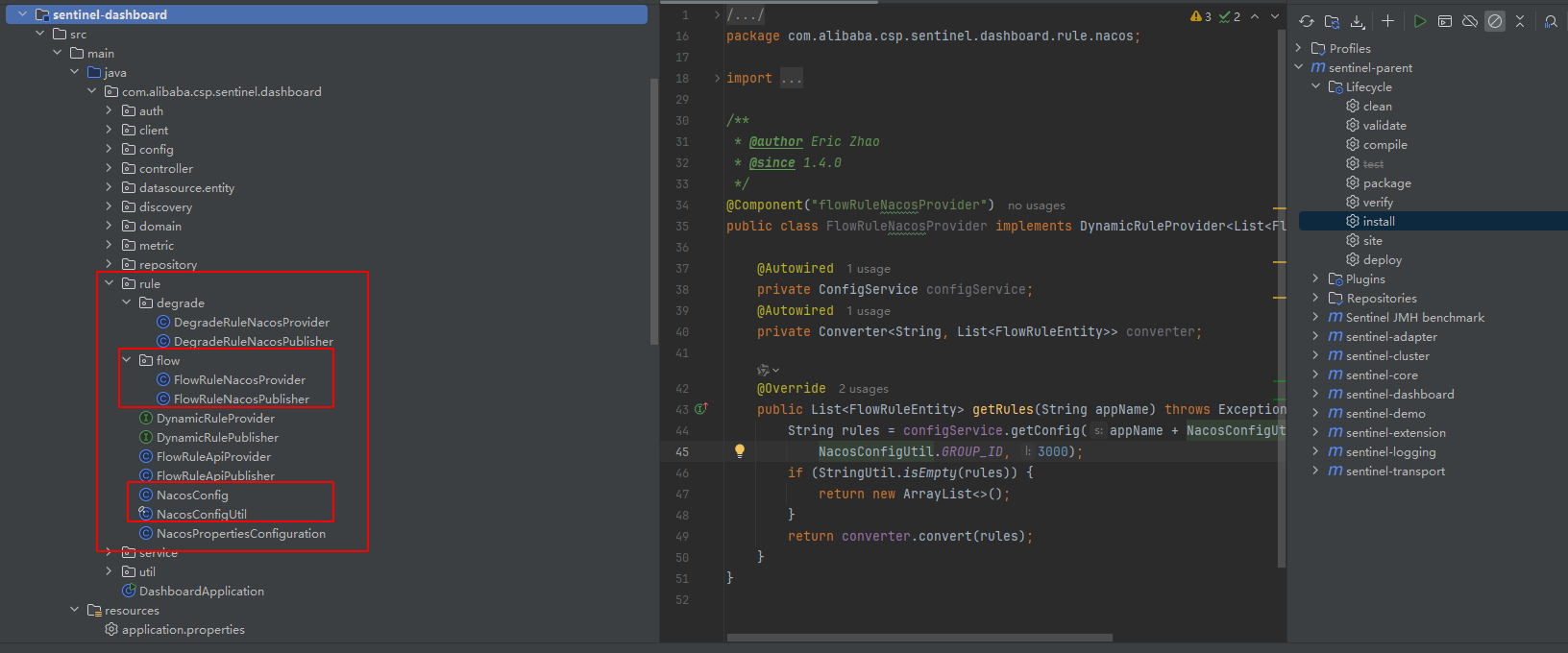Click GROUP_ID constant in editor

[972, 451]
